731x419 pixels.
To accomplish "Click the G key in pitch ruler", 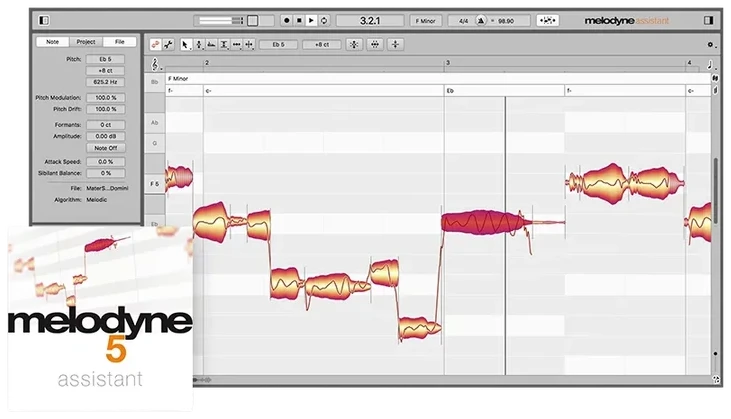I will [x=155, y=144].
